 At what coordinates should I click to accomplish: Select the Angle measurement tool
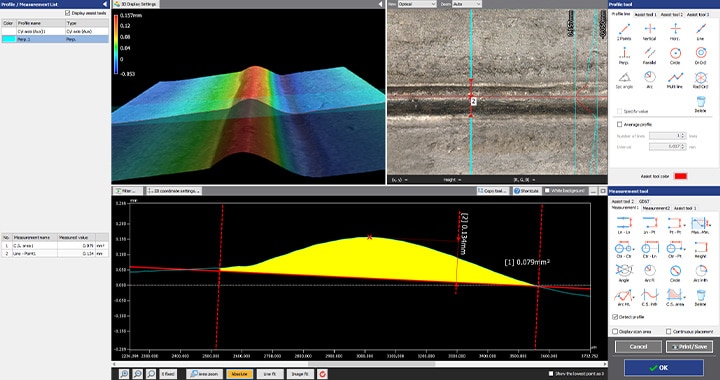tap(624, 272)
